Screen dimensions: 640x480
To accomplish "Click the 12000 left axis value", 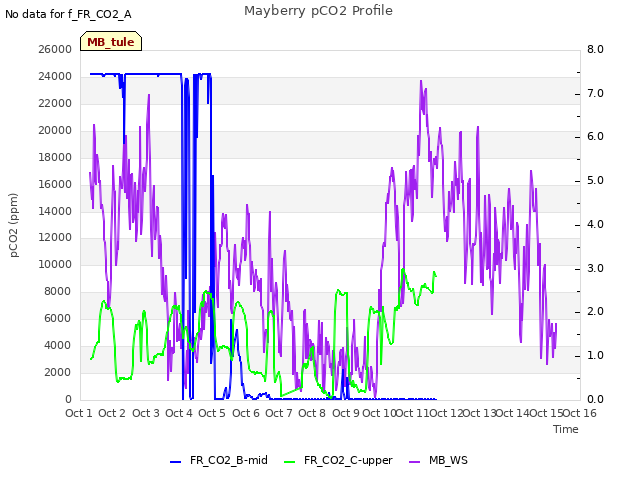I will [x=55, y=238].
